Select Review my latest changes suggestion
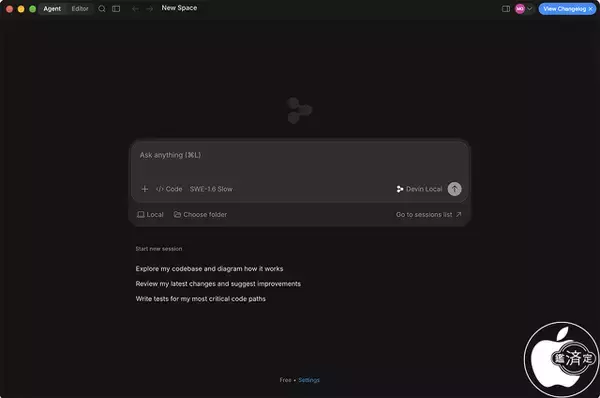This screenshot has width=600, height=398. pos(218,284)
